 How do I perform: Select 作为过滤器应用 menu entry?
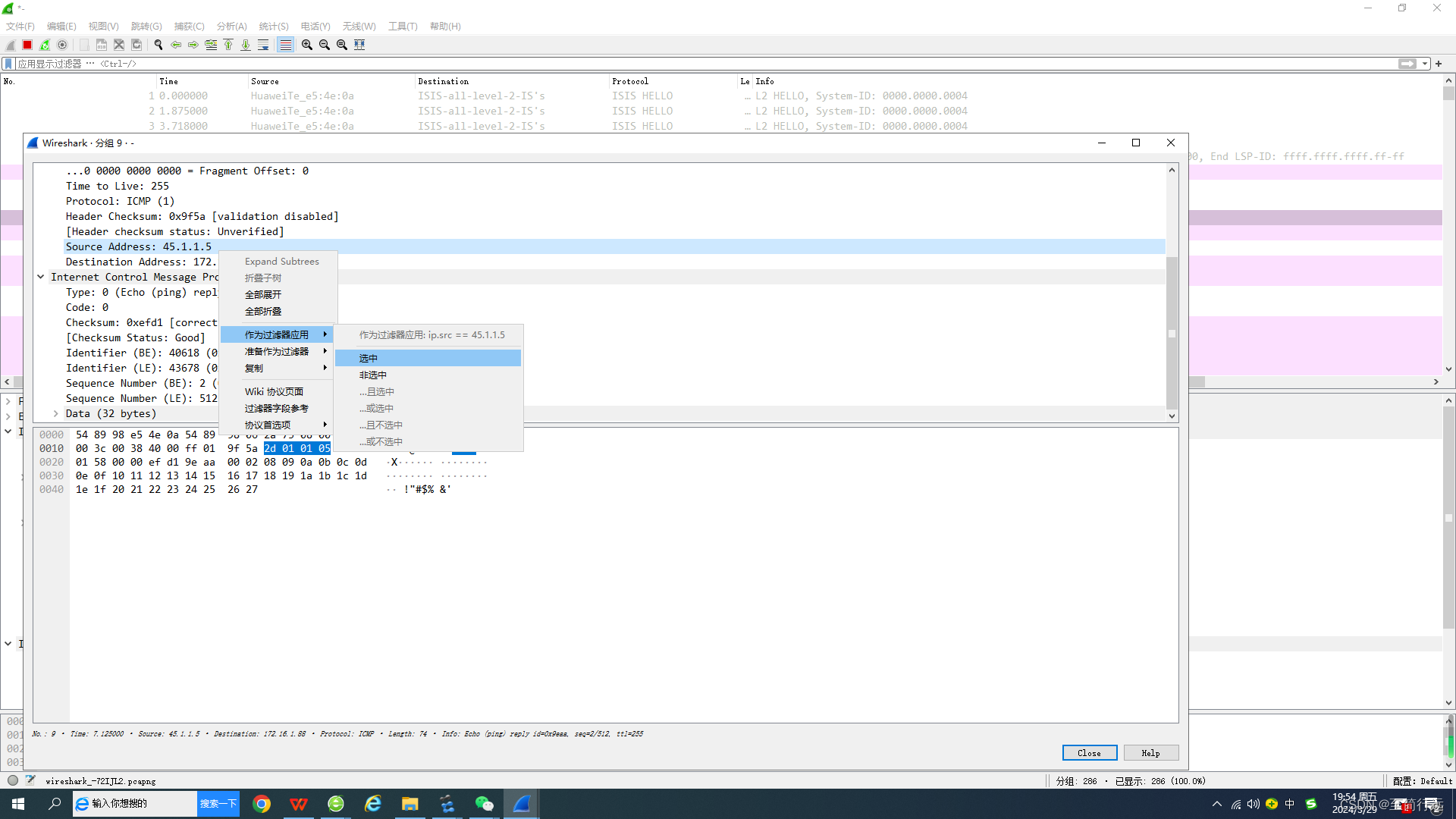[x=277, y=335]
